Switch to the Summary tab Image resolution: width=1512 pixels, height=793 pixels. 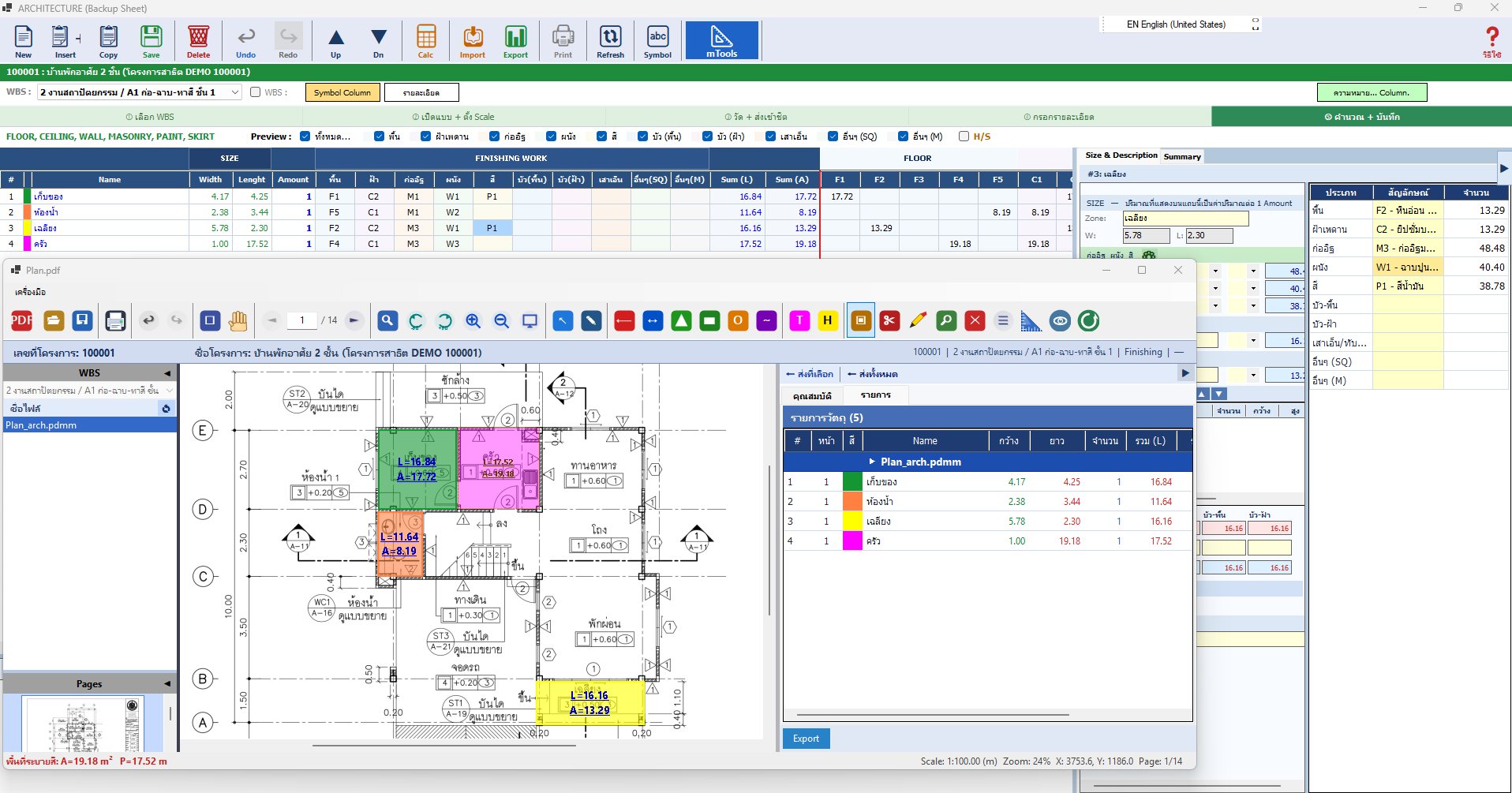1181,156
